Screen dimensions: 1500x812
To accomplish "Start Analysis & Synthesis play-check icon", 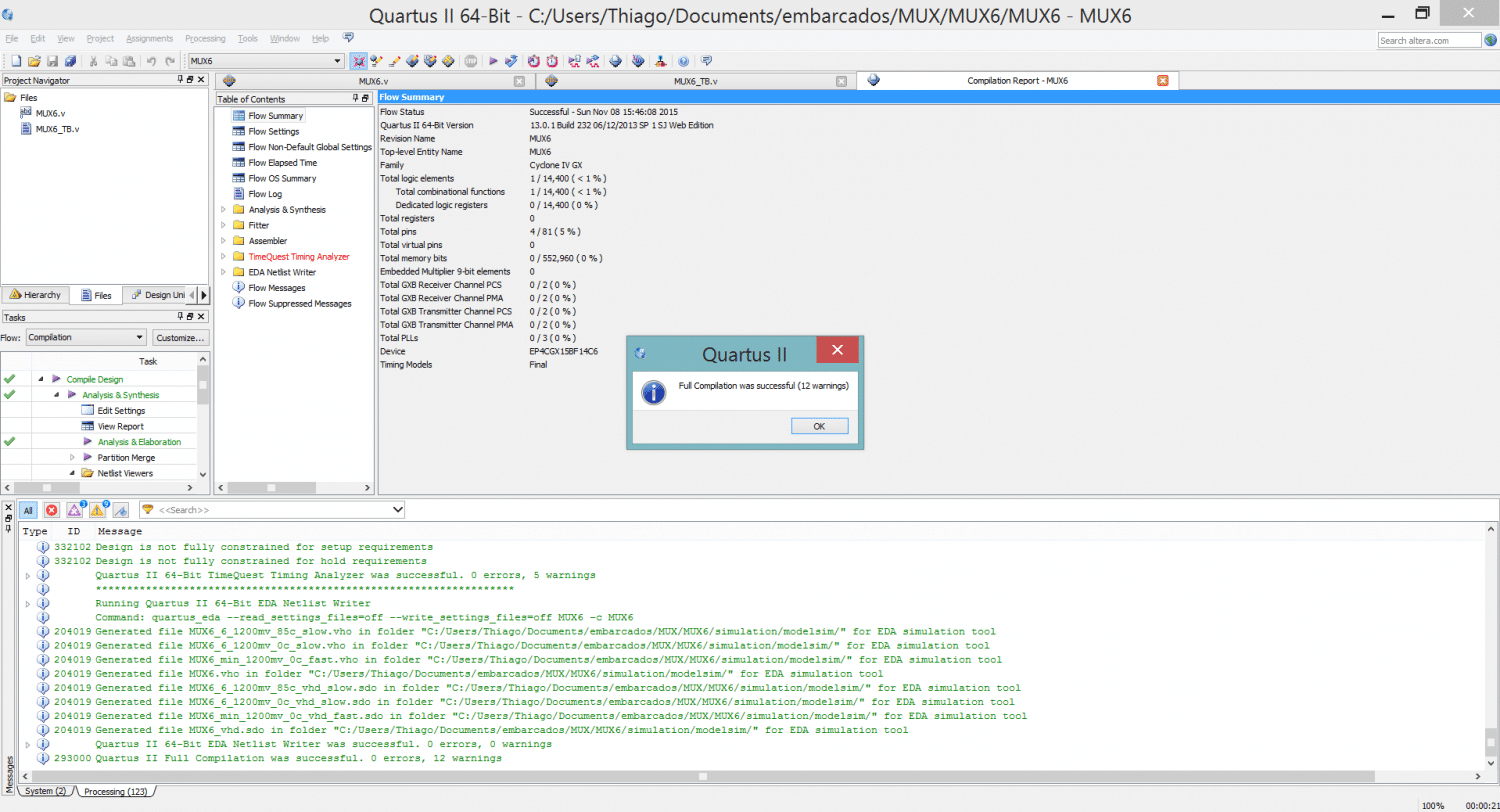I will coord(511,61).
